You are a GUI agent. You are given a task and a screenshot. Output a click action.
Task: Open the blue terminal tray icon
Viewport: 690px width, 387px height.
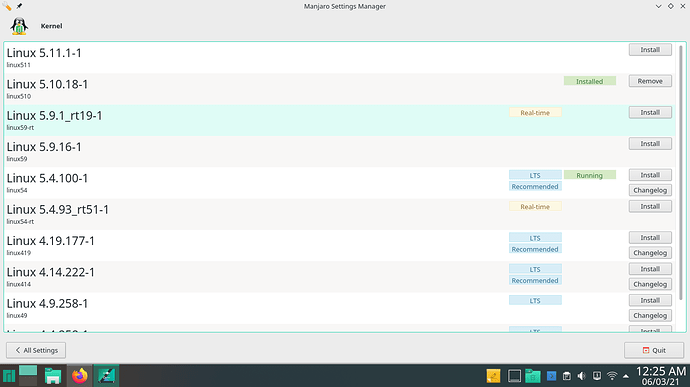coord(551,376)
